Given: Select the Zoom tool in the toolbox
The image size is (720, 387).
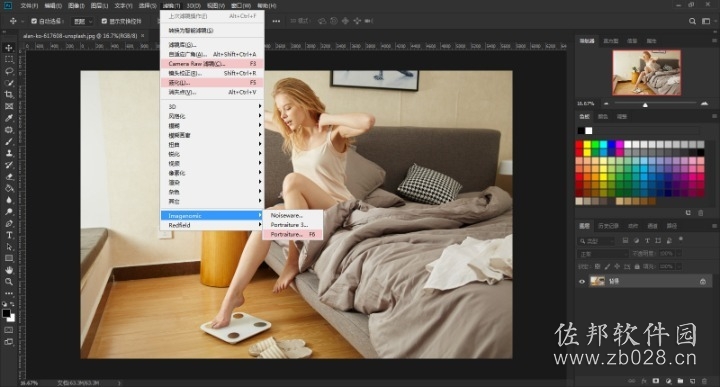Looking at the screenshot, I should (9, 282).
